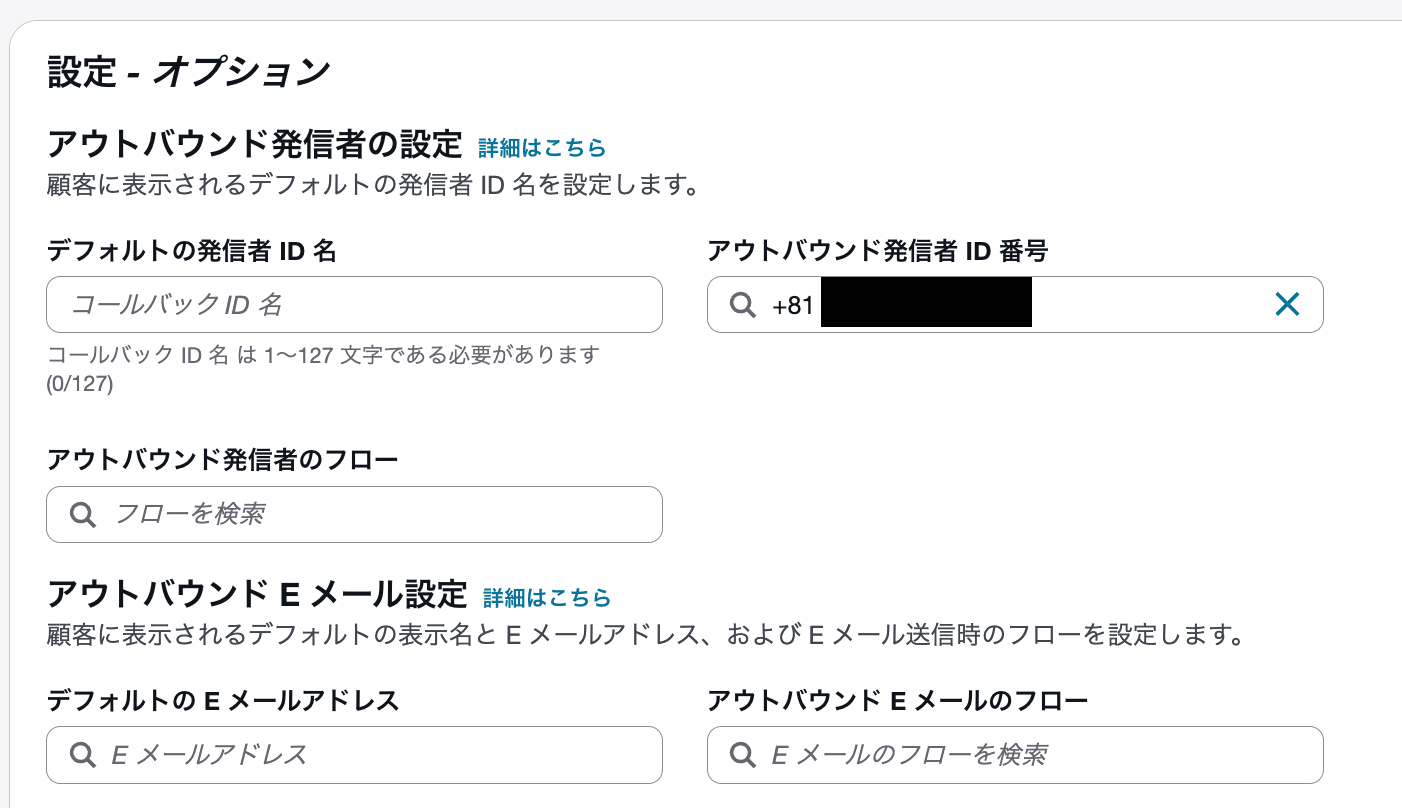The height and width of the screenshot is (808, 1402).
Task: Select the アウトバウンド E メール設定 section heading
Action: (255, 594)
